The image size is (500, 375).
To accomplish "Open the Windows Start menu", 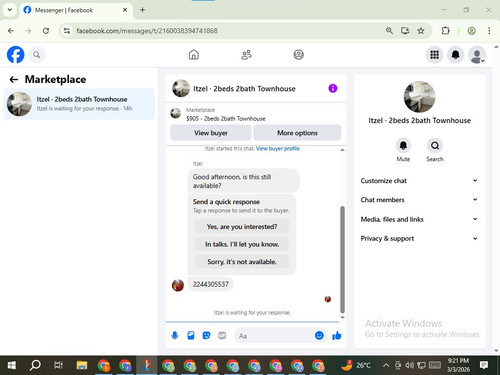I will 11,365.
